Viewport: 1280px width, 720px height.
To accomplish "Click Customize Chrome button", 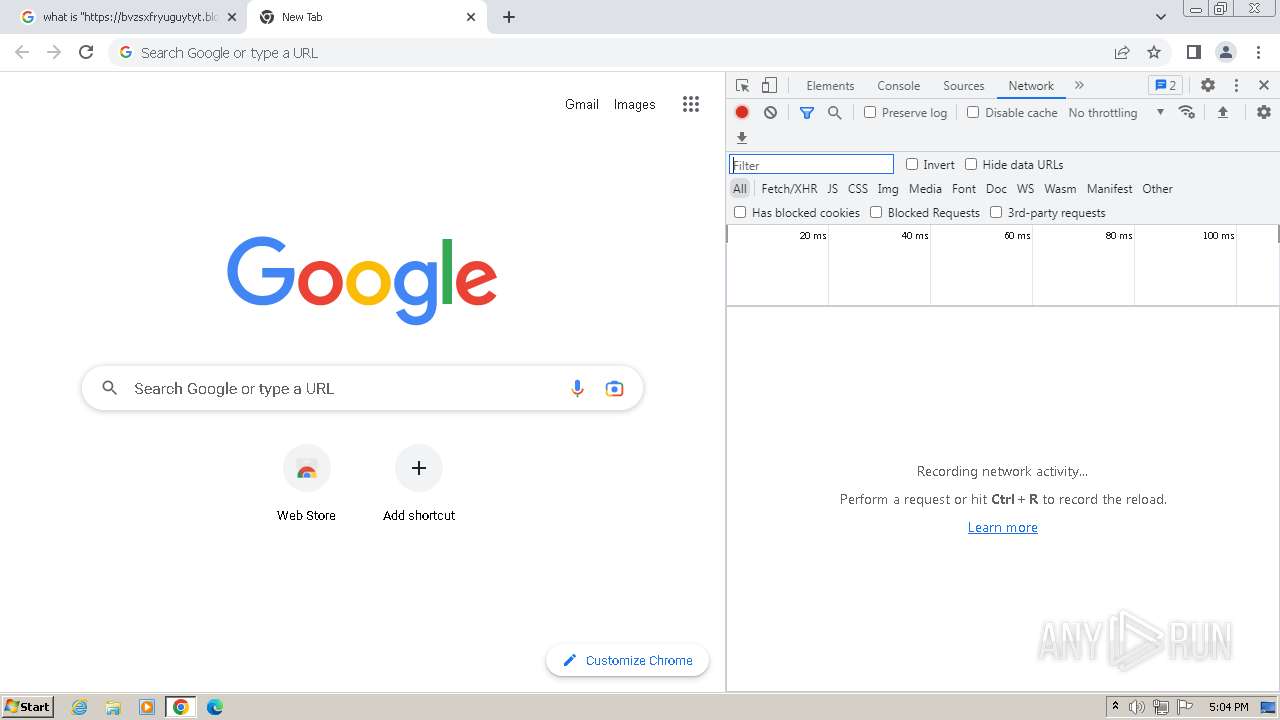I will pyautogui.click(x=628, y=660).
